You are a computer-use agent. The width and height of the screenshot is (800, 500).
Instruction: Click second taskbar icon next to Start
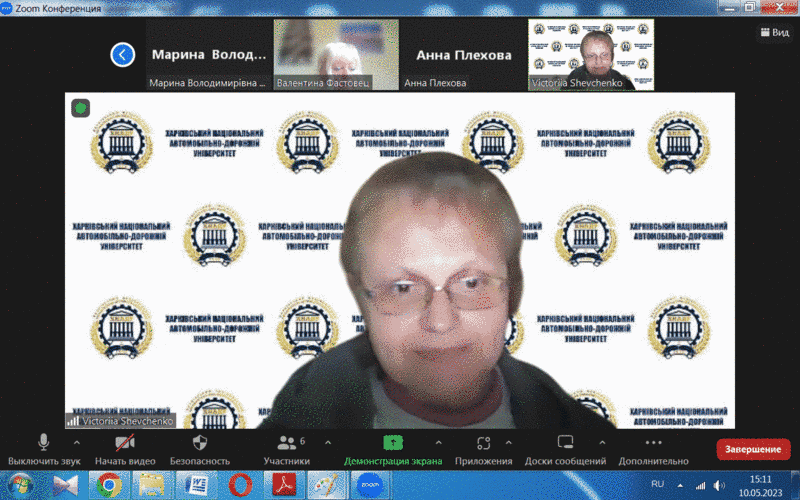65,485
